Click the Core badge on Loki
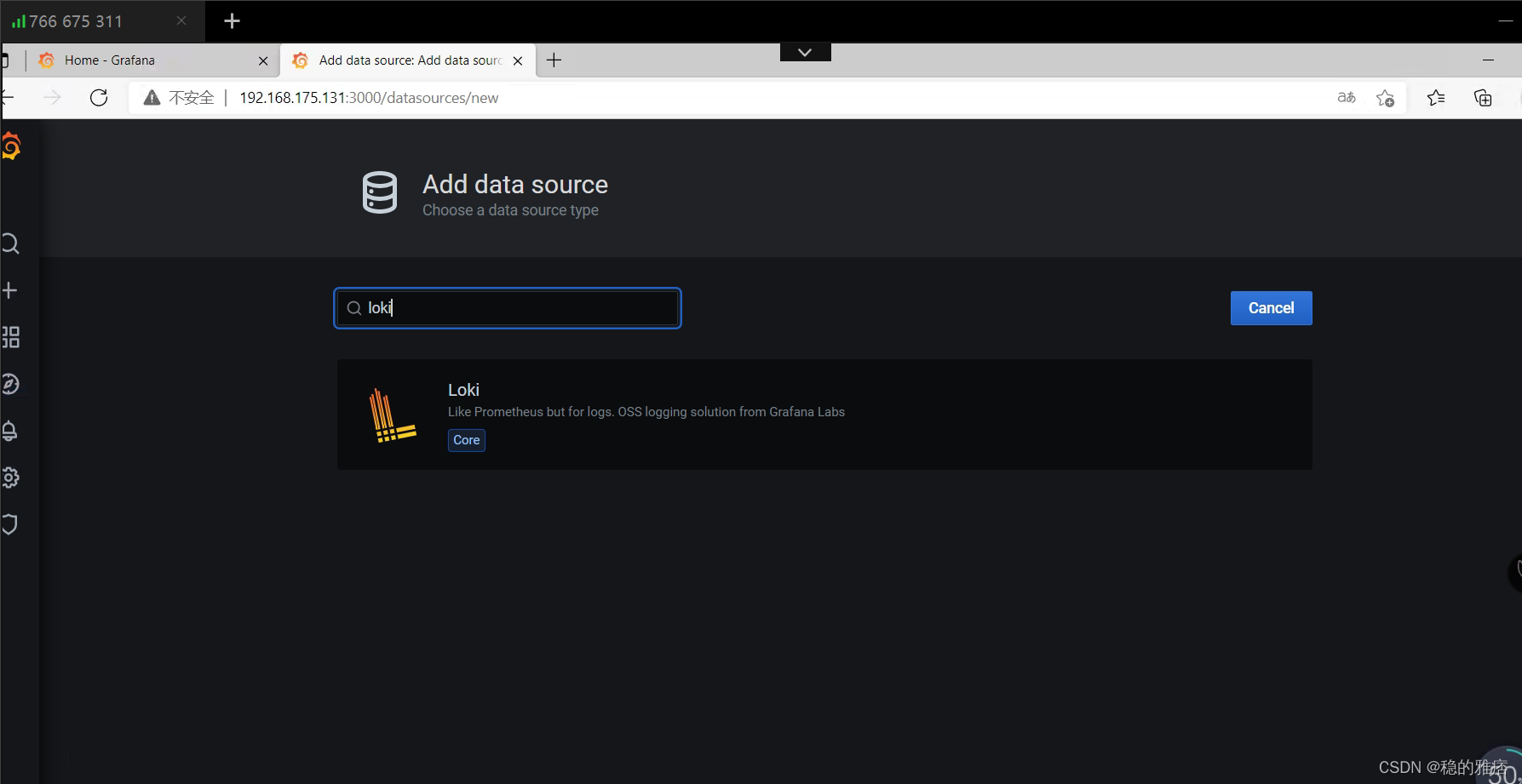This screenshot has width=1522, height=784. click(467, 440)
